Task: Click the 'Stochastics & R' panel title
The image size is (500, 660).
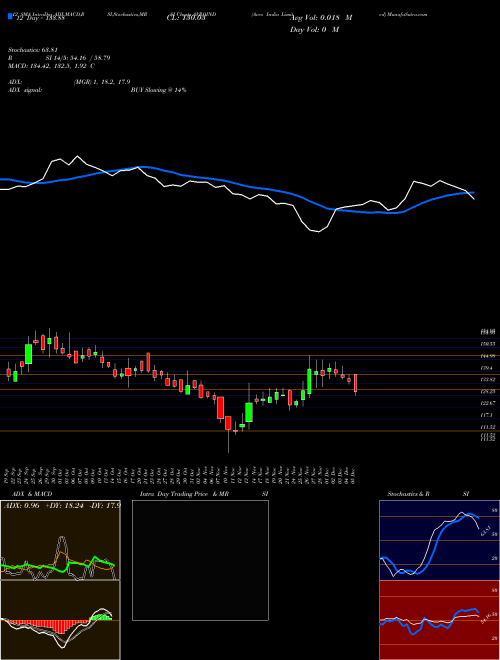Action: tap(409, 494)
